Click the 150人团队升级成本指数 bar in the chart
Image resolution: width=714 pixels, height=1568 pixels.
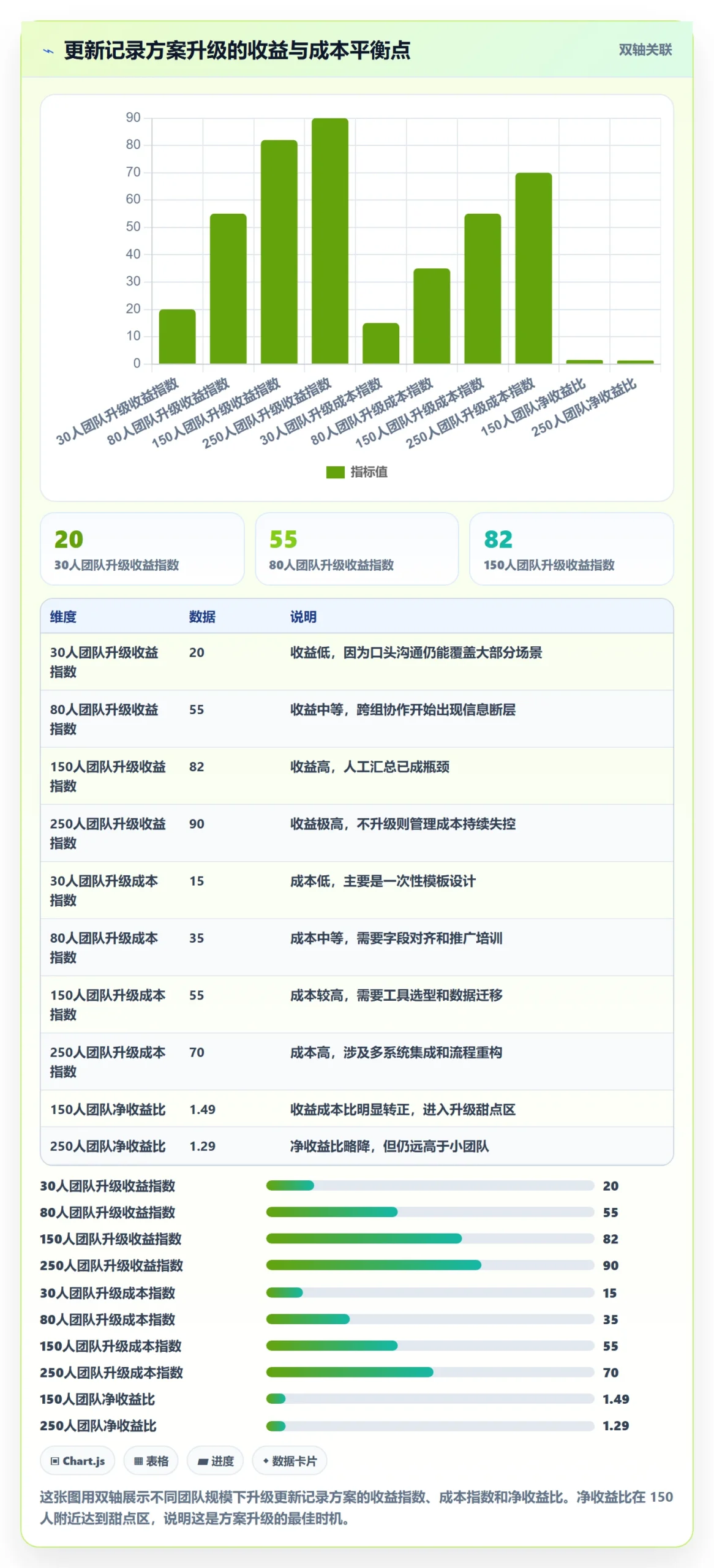point(483,288)
